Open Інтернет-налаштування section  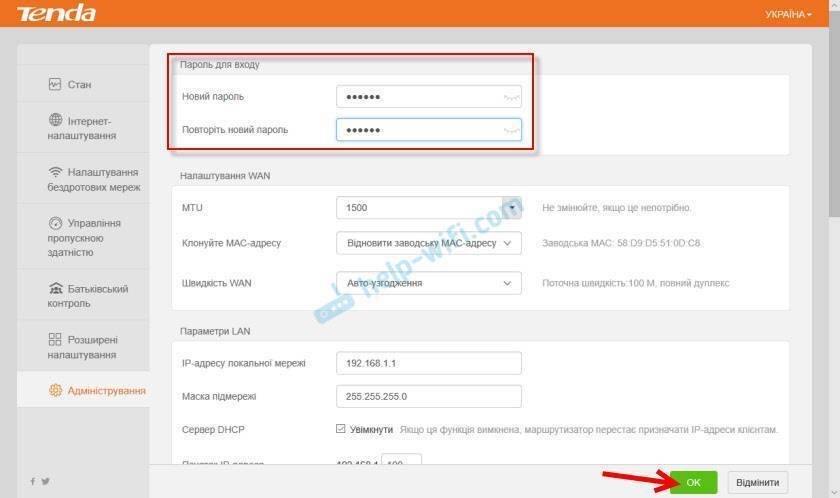[81, 129]
